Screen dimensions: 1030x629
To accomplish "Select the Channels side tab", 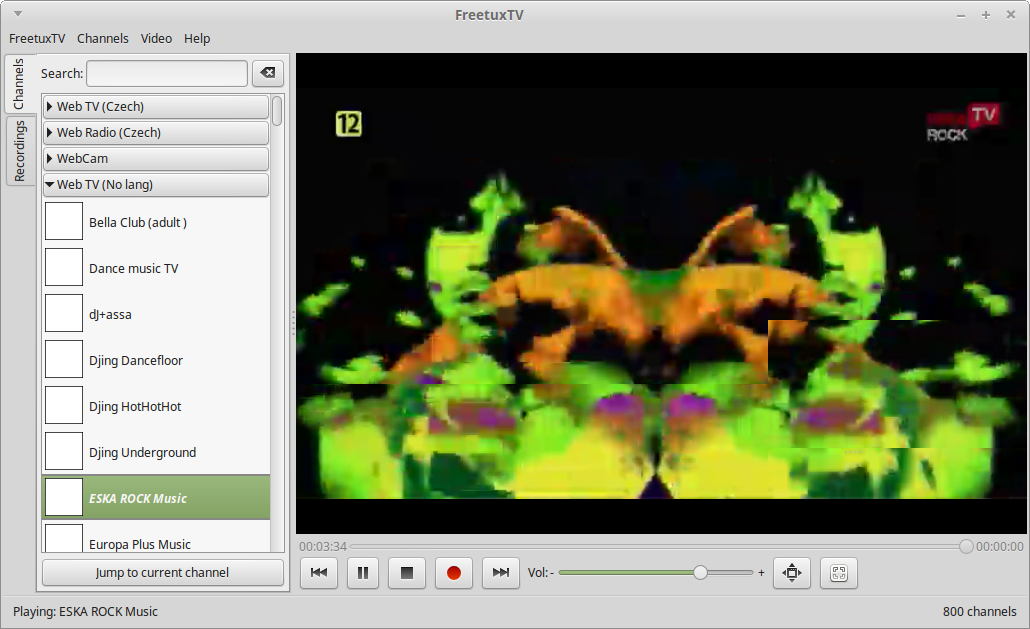I will tap(18, 83).
